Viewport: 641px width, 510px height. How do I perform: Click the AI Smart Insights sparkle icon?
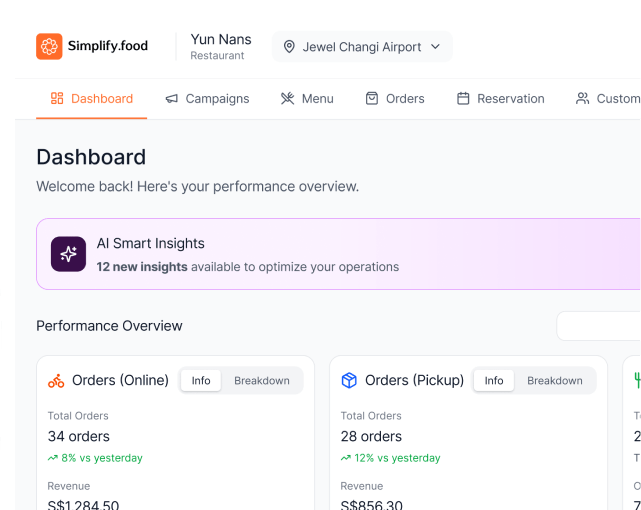(69, 254)
